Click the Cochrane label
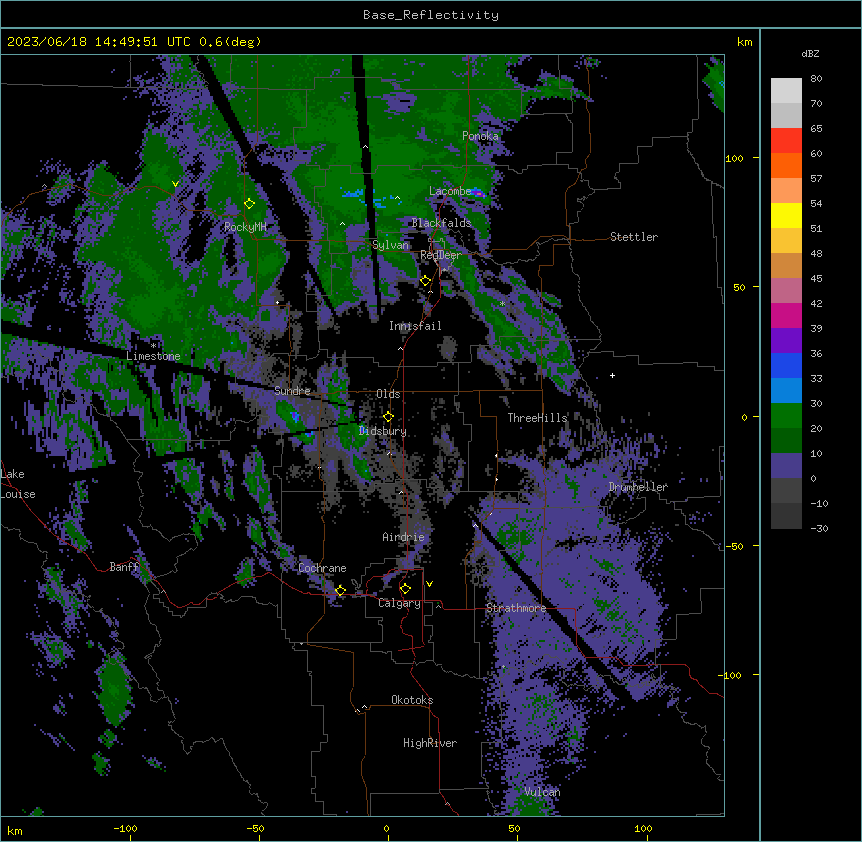This screenshot has height=842, width=862. [x=322, y=568]
